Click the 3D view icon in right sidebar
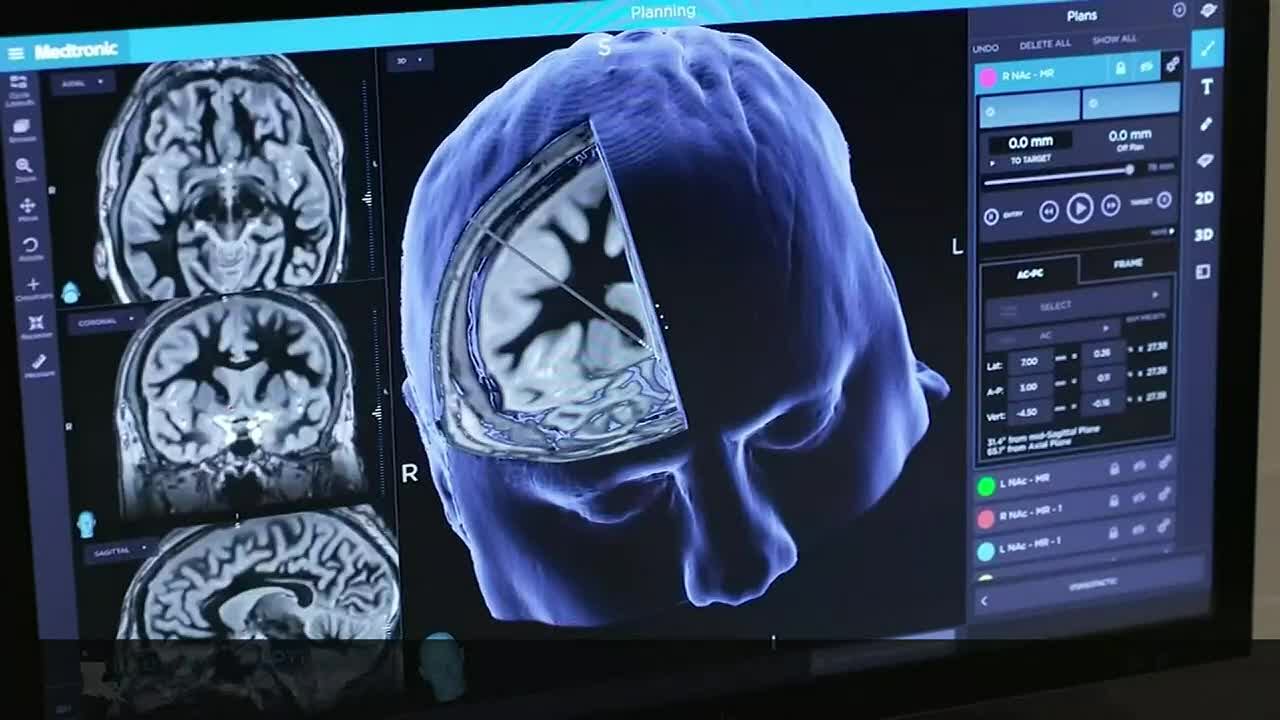 tap(1203, 235)
